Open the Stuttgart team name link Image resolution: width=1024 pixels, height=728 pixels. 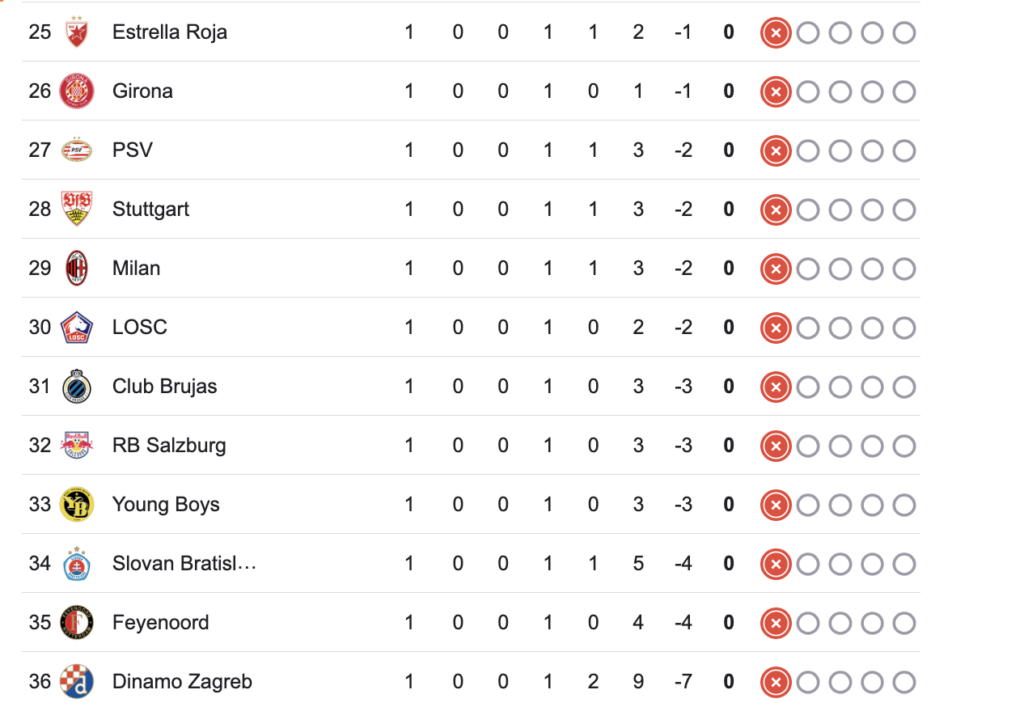[x=151, y=210]
